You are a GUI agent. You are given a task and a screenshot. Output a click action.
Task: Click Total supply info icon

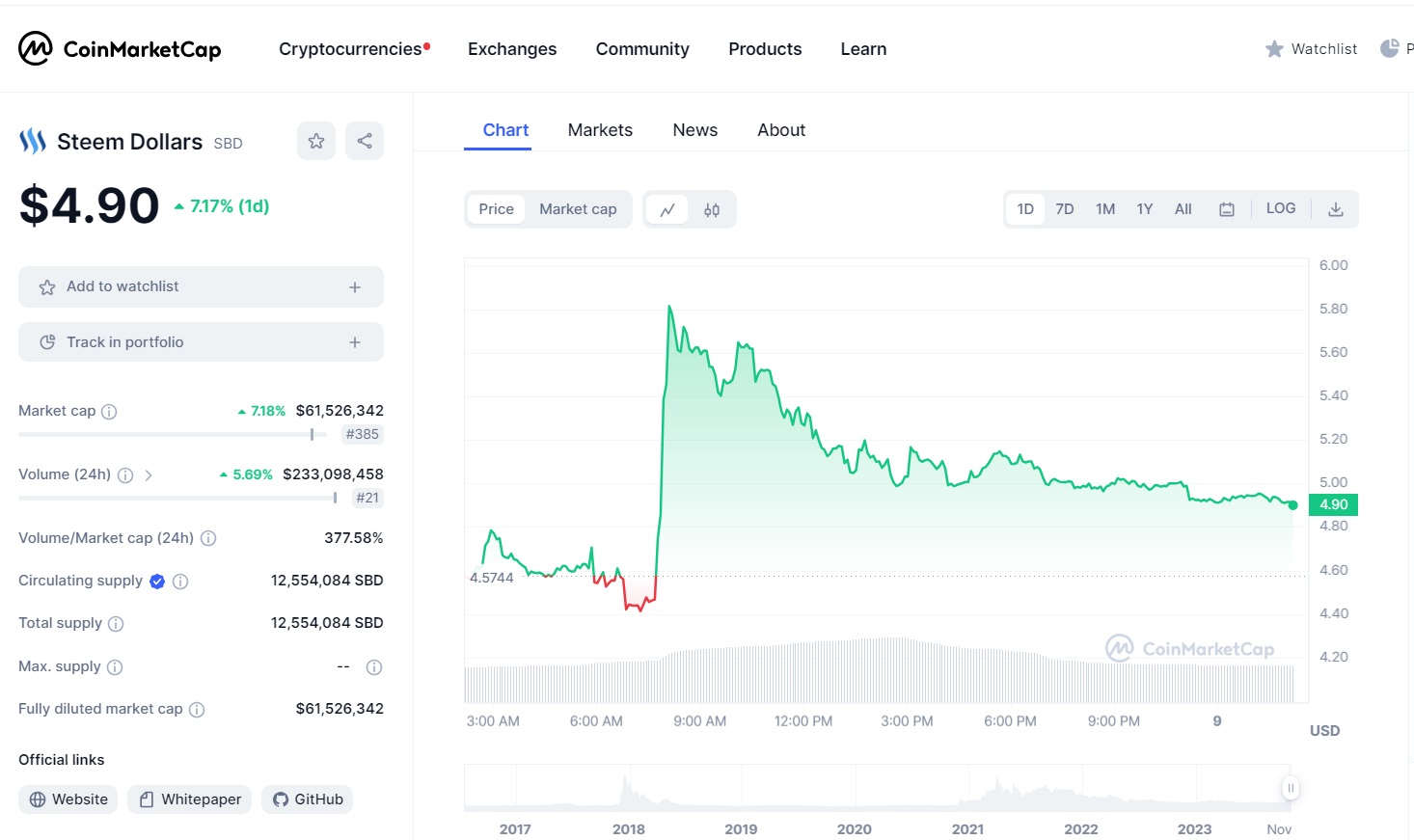click(116, 624)
